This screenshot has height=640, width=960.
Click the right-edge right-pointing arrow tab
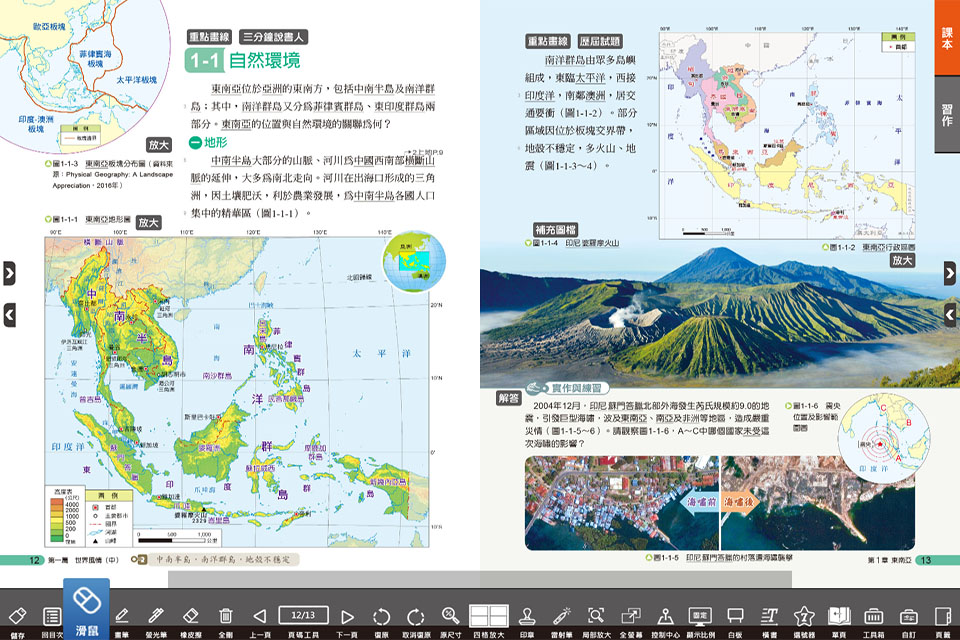(x=950, y=273)
